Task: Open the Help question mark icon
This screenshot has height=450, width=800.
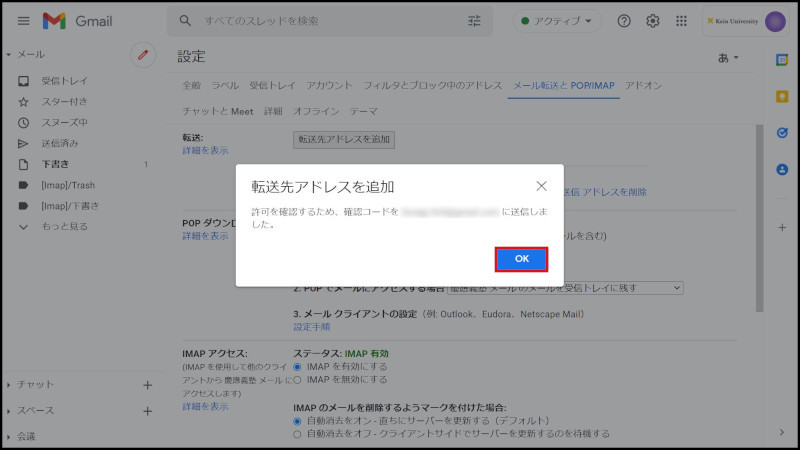Action: (x=624, y=21)
